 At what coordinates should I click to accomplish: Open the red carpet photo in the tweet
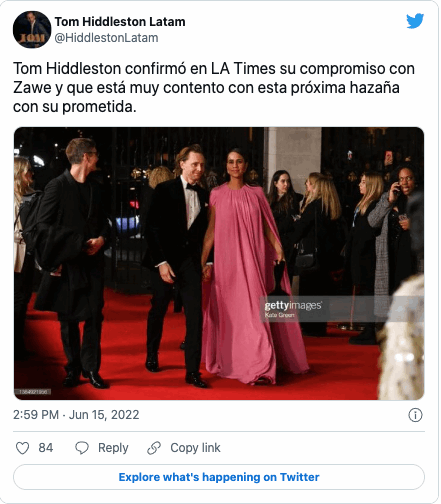219,263
